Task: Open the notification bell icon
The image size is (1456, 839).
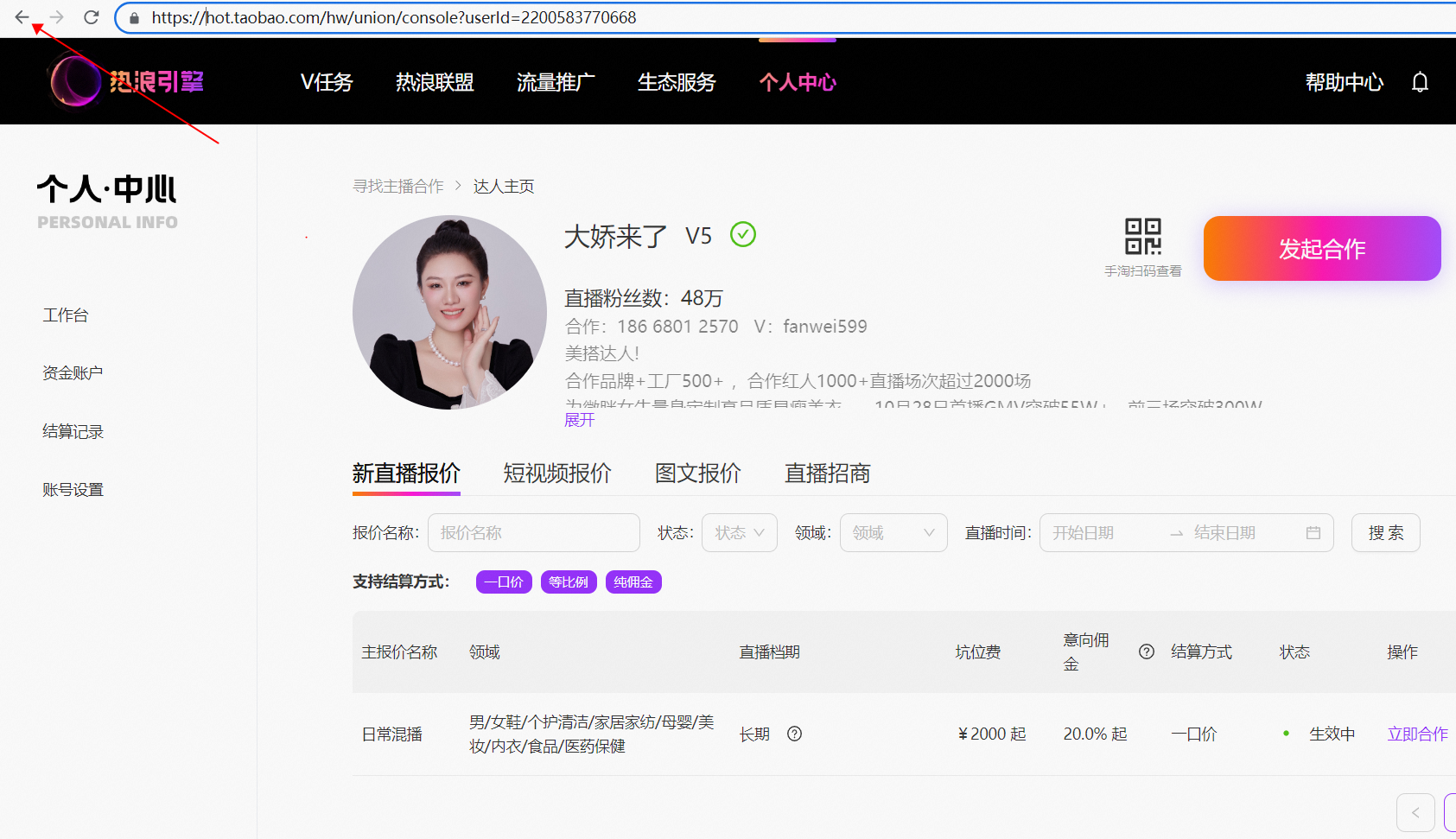Action: click(x=1420, y=82)
